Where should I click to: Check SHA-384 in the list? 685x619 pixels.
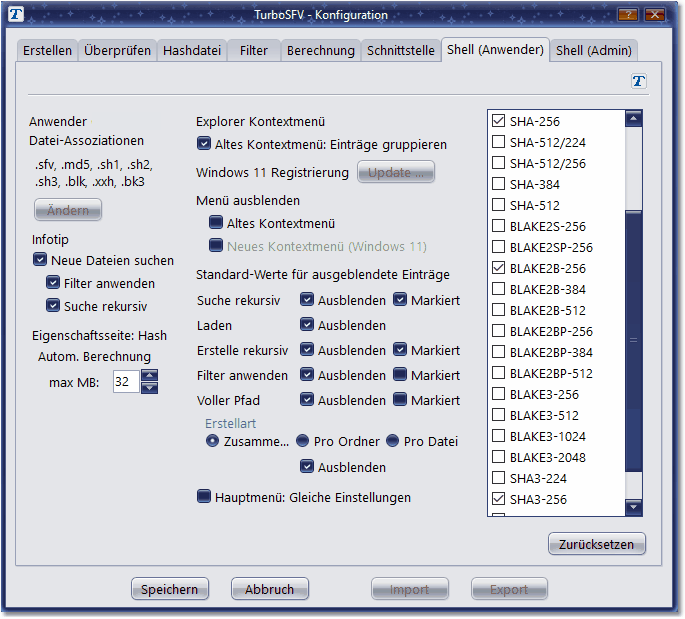tap(498, 183)
